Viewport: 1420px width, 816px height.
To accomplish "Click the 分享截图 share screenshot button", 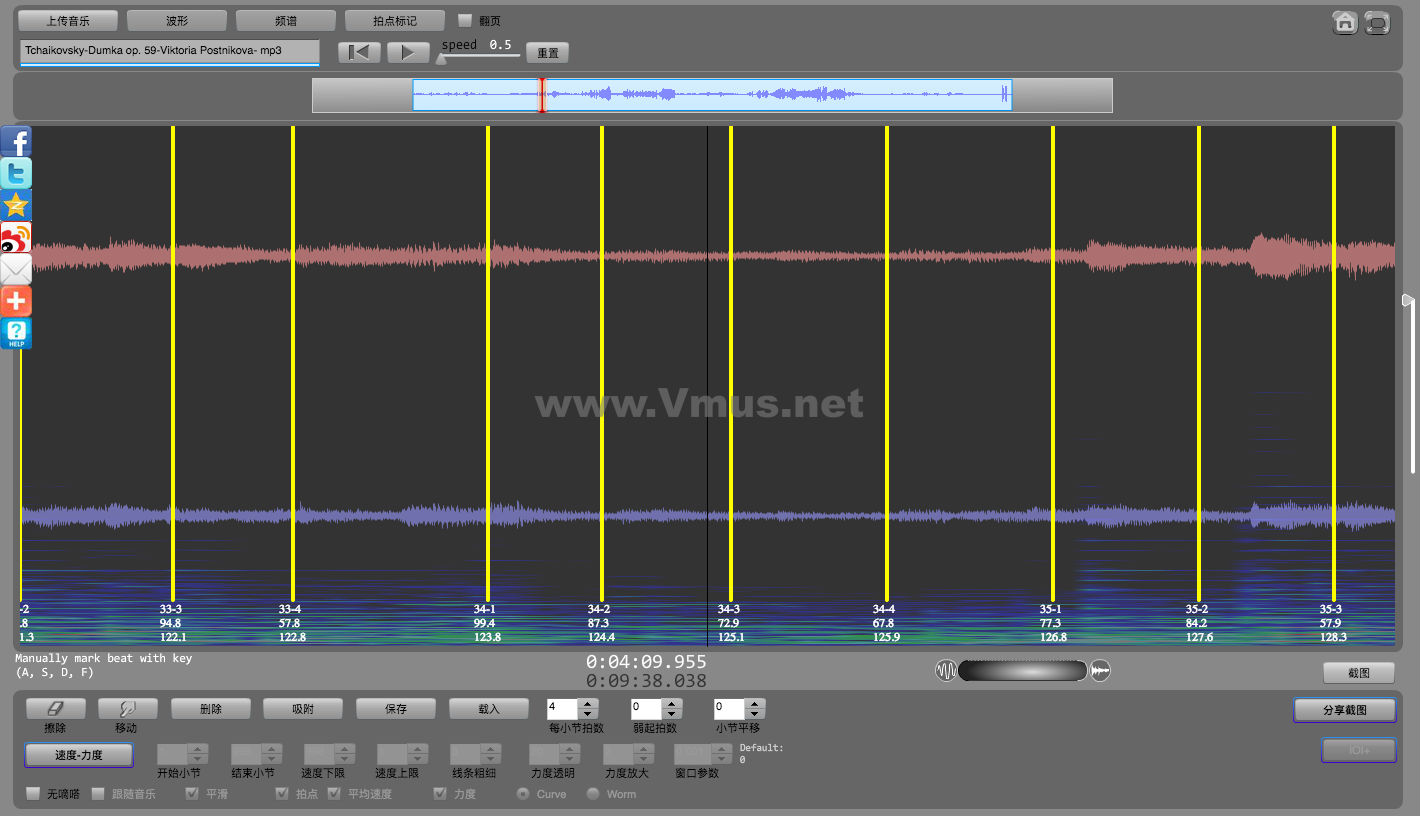I will (x=1344, y=710).
